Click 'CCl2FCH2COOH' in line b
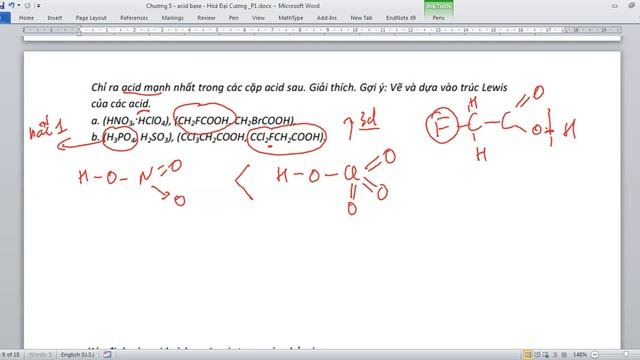Screen dimensions: 640x360 [286, 138]
